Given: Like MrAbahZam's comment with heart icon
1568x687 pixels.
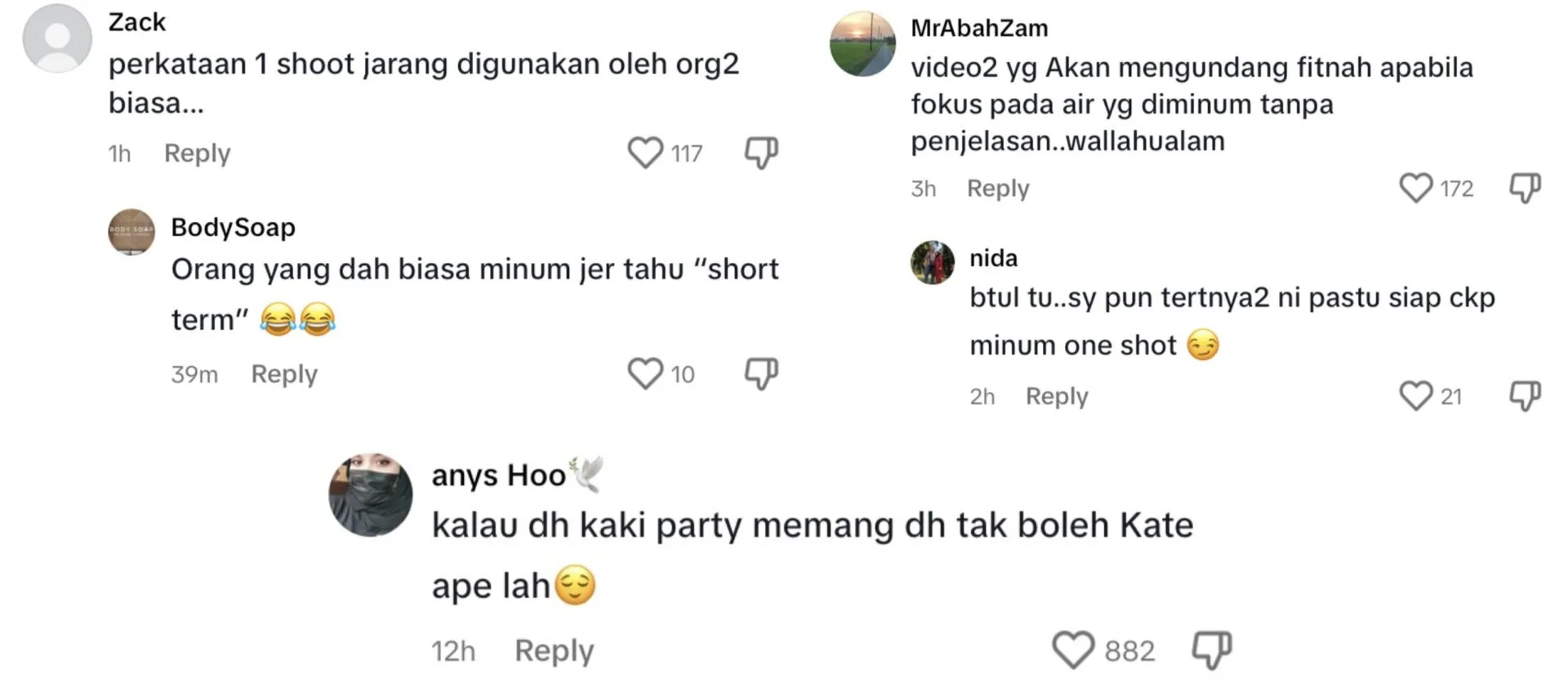Looking at the screenshot, I should point(1416,188).
